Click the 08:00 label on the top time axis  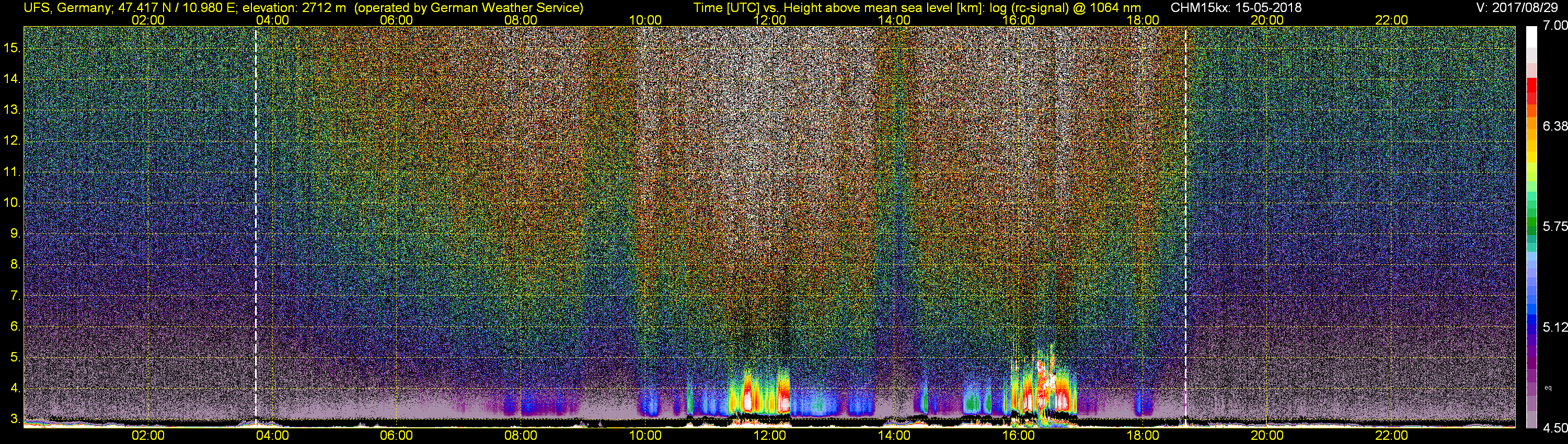tap(521, 20)
